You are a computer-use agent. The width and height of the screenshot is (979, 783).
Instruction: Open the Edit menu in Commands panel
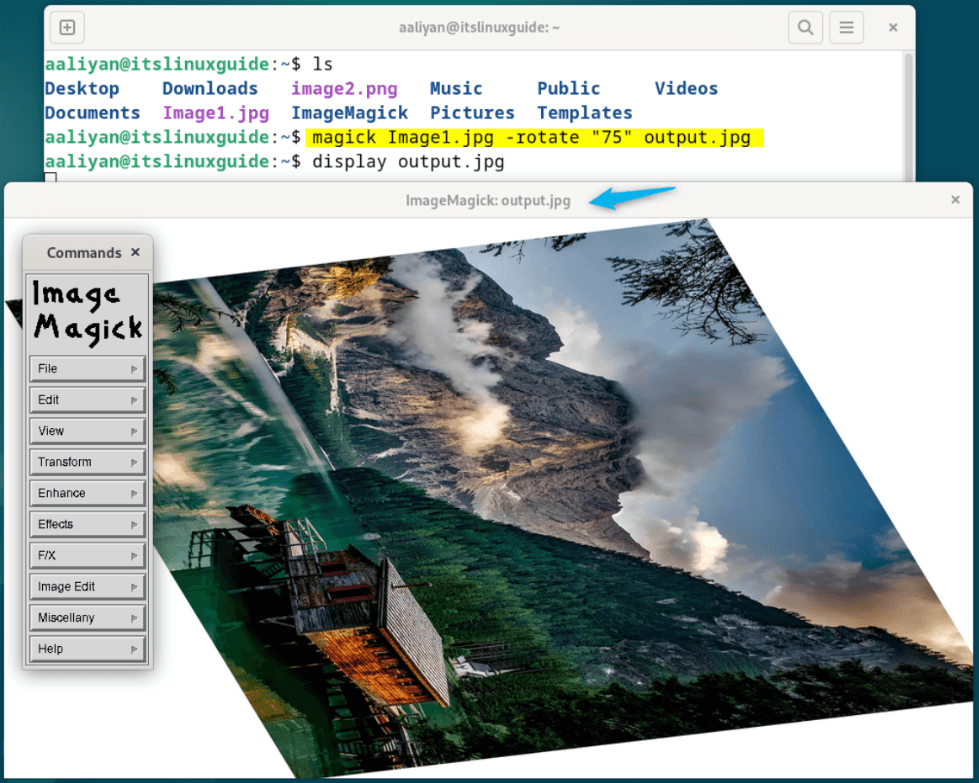87,399
